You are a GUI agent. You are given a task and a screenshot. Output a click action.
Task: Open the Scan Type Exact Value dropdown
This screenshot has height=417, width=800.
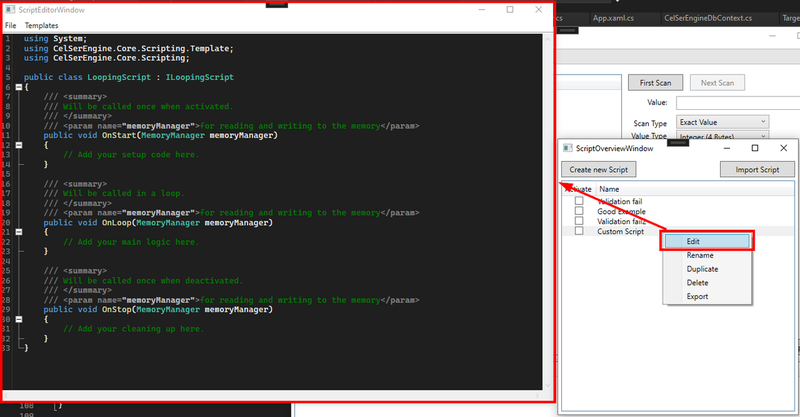pyautogui.click(x=722, y=122)
